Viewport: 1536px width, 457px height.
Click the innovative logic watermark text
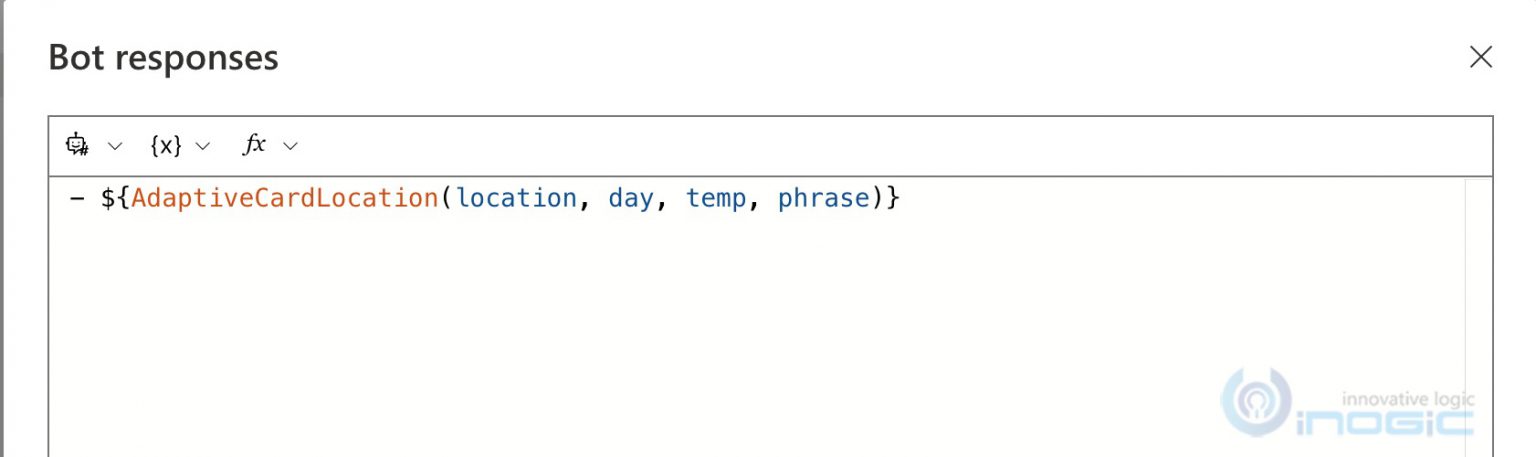click(1406, 399)
